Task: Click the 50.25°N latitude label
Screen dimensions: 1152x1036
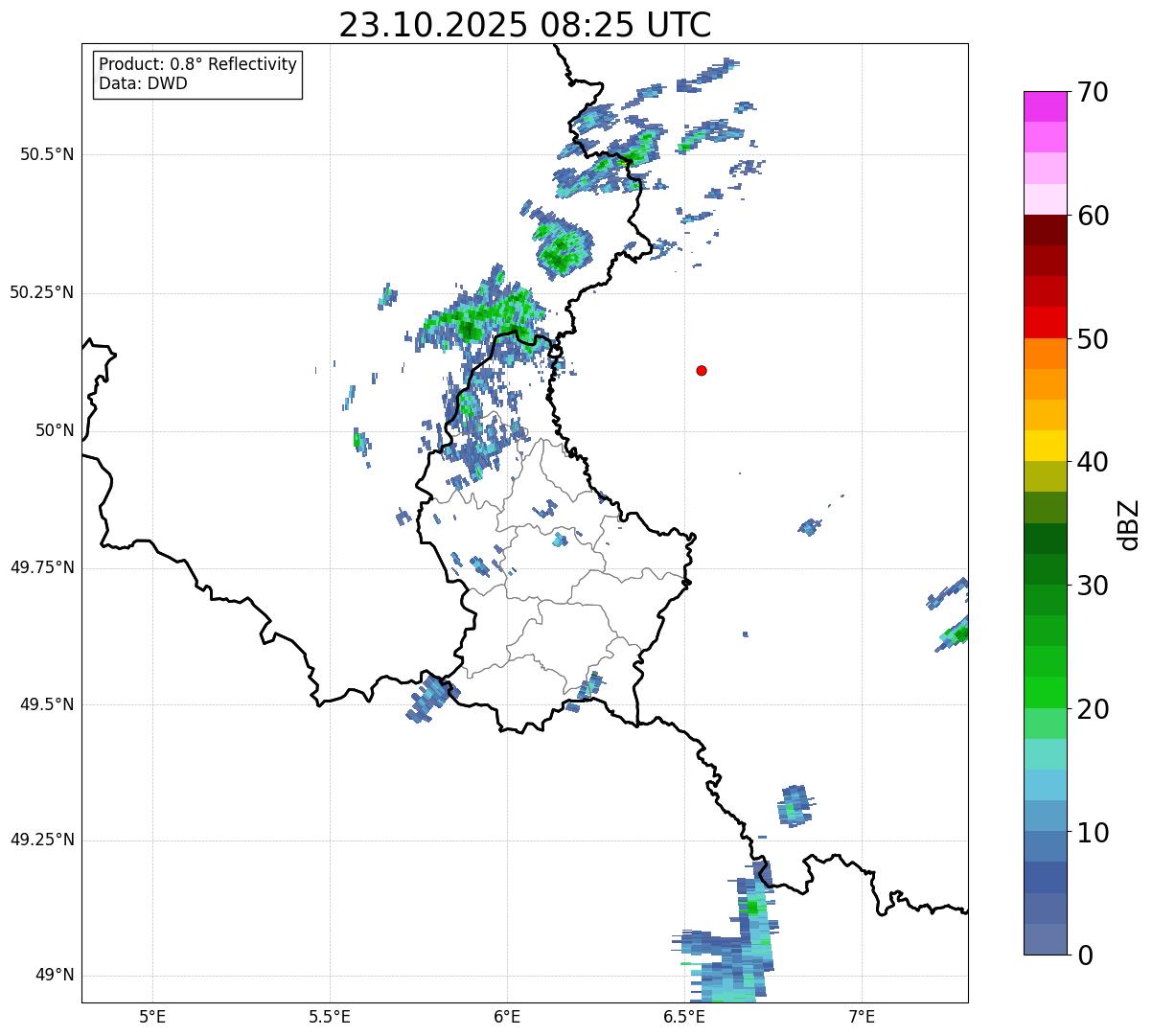Action: pyautogui.click(x=42, y=292)
